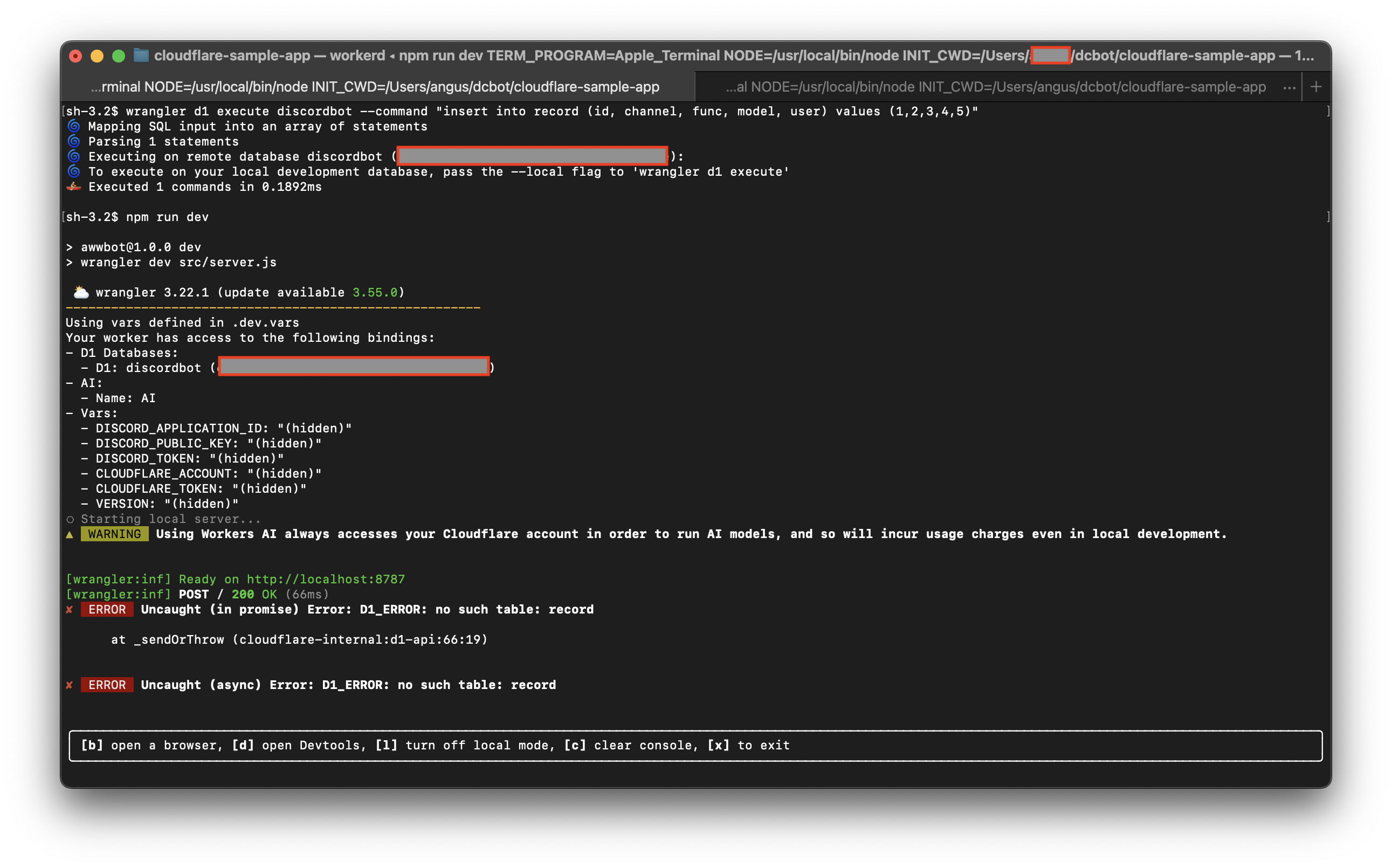The image size is (1392, 868).
Task: Click the cloud icon next to wrangler 3.22.1
Action: [x=80, y=292]
